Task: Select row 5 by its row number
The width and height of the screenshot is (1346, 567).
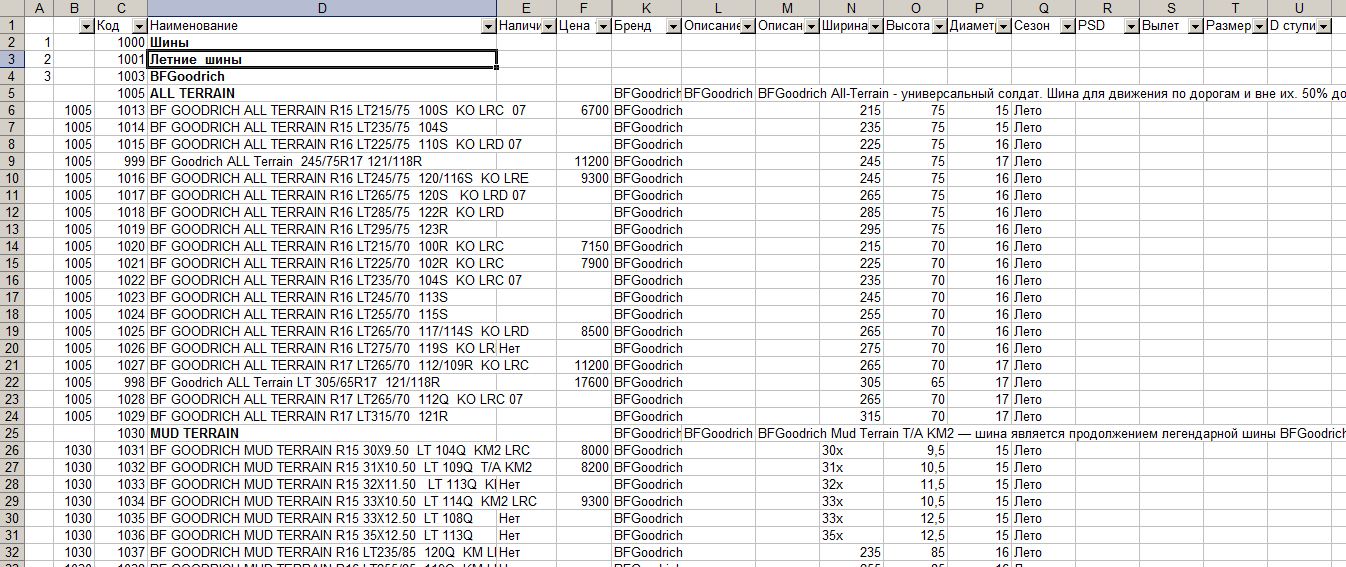Action: pos(11,93)
